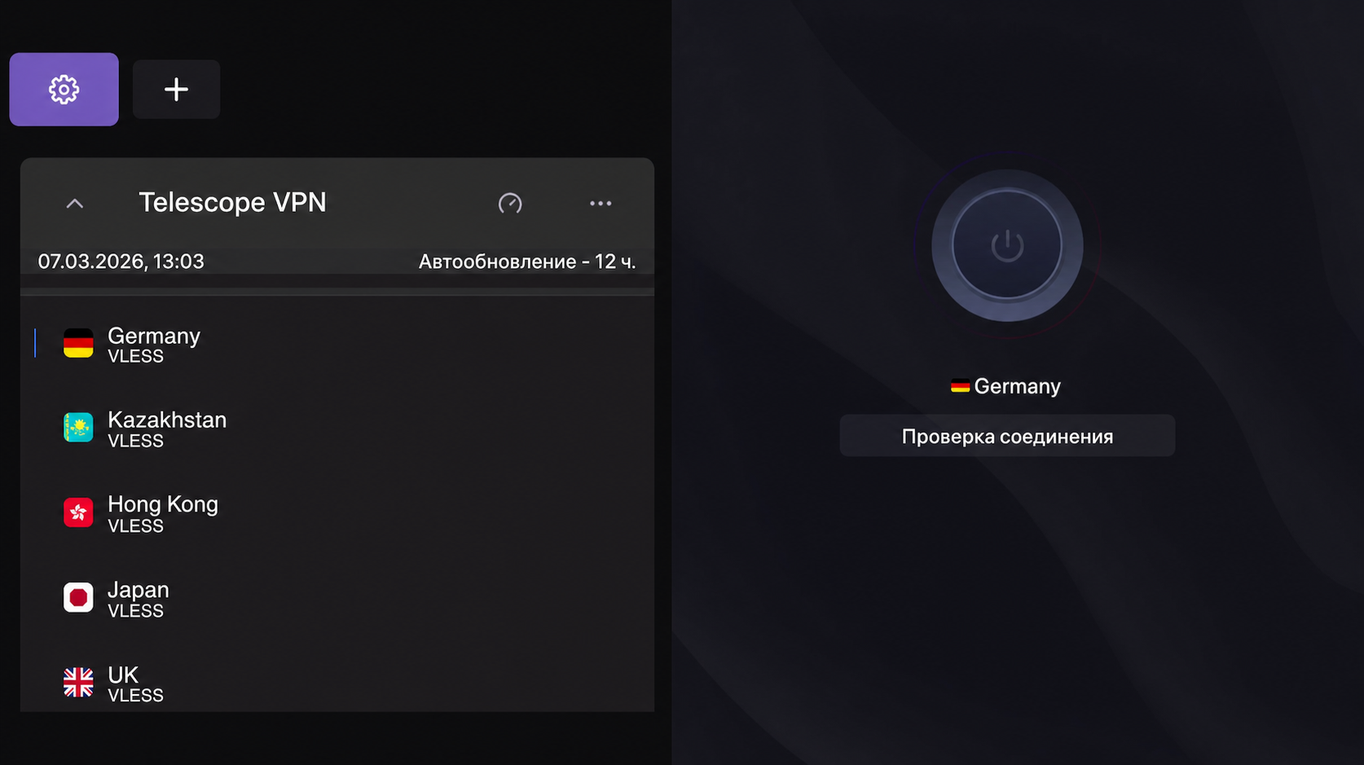Click the UK flag icon

[x=78, y=683]
